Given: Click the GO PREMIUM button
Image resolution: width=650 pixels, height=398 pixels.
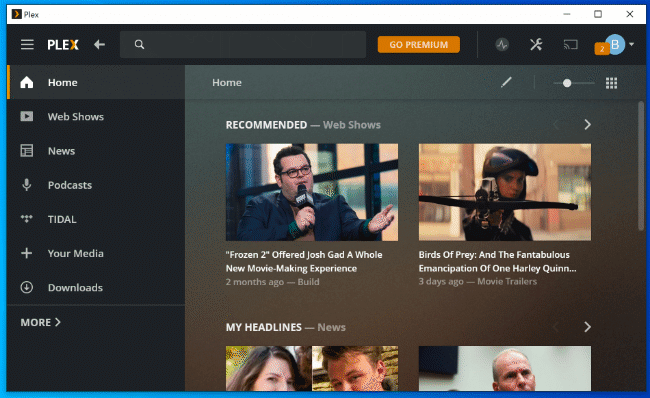Looking at the screenshot, I should [x=419, y=44].
